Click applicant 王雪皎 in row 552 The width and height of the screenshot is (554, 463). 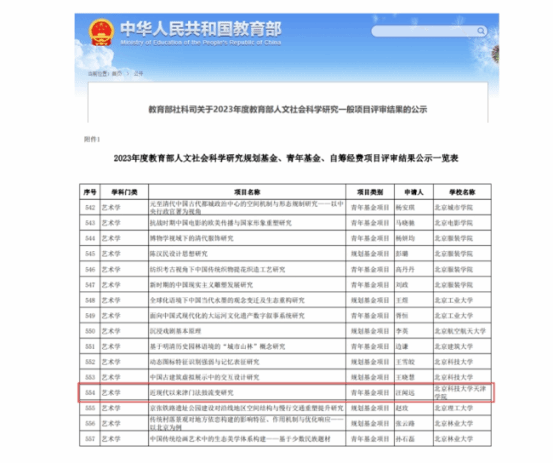405,362
